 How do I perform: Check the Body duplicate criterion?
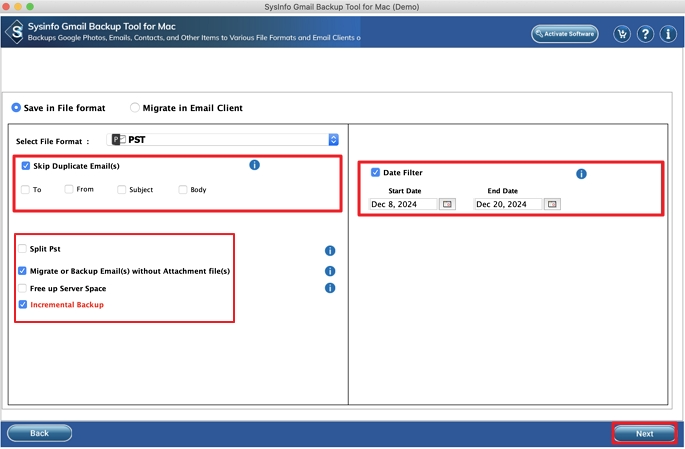click(183, 190)
